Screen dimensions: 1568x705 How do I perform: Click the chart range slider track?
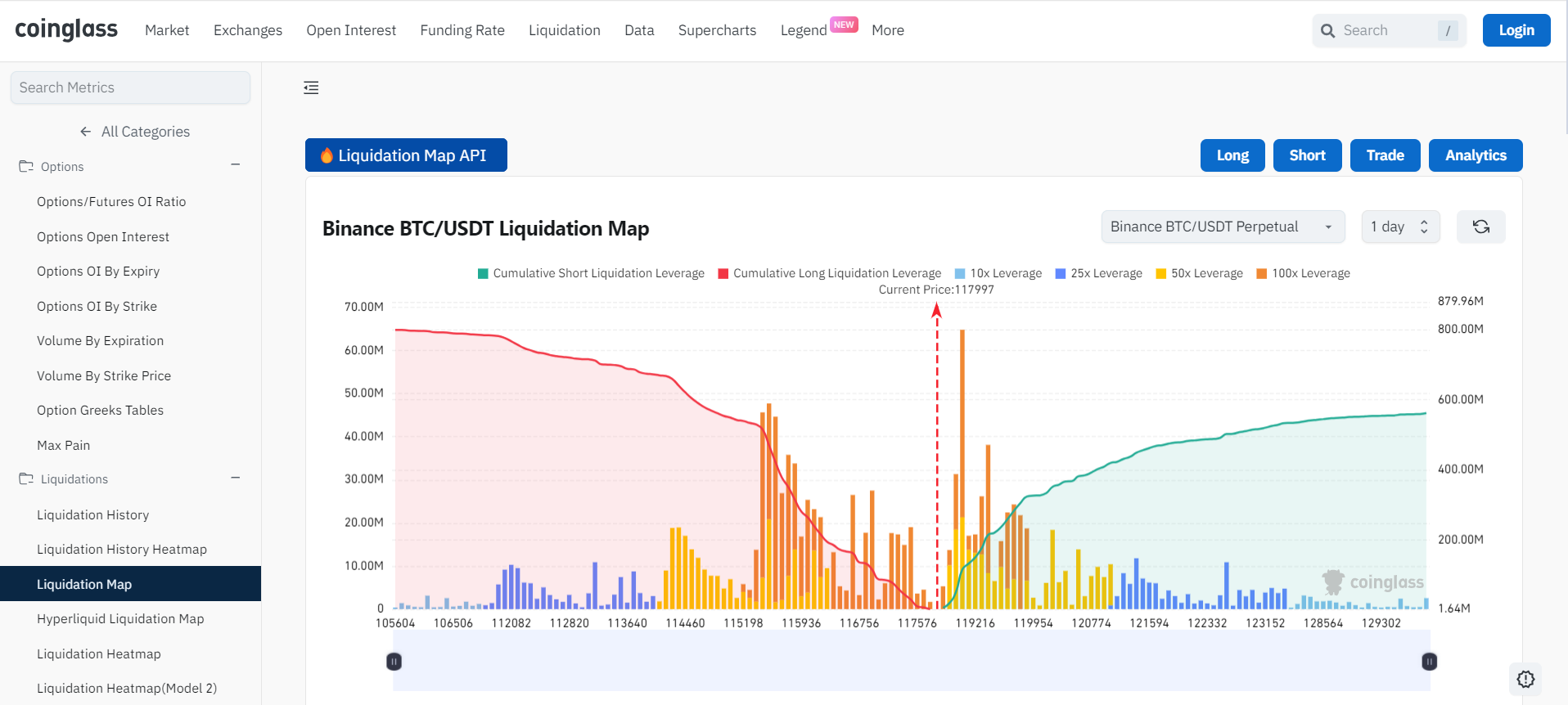(x=912, y=661)
